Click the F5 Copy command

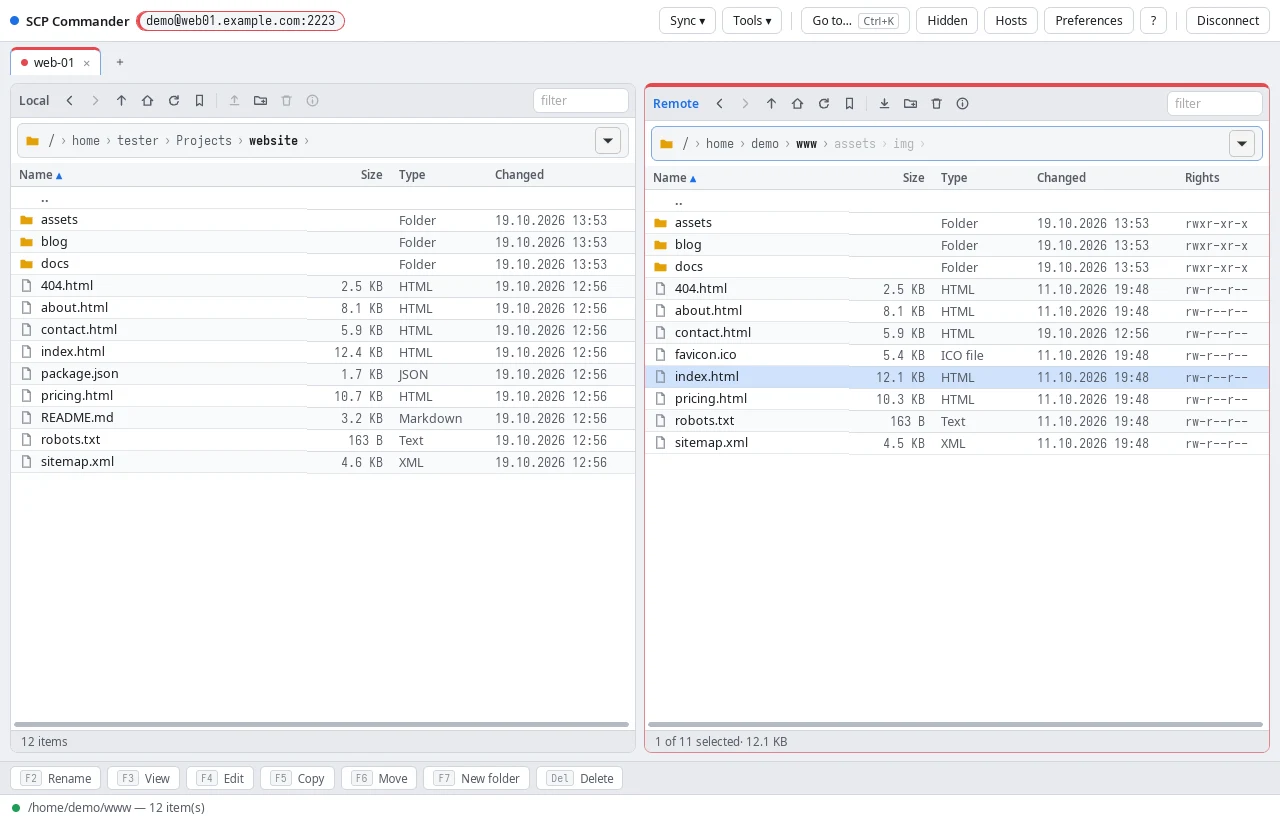(x=297, y=778)
